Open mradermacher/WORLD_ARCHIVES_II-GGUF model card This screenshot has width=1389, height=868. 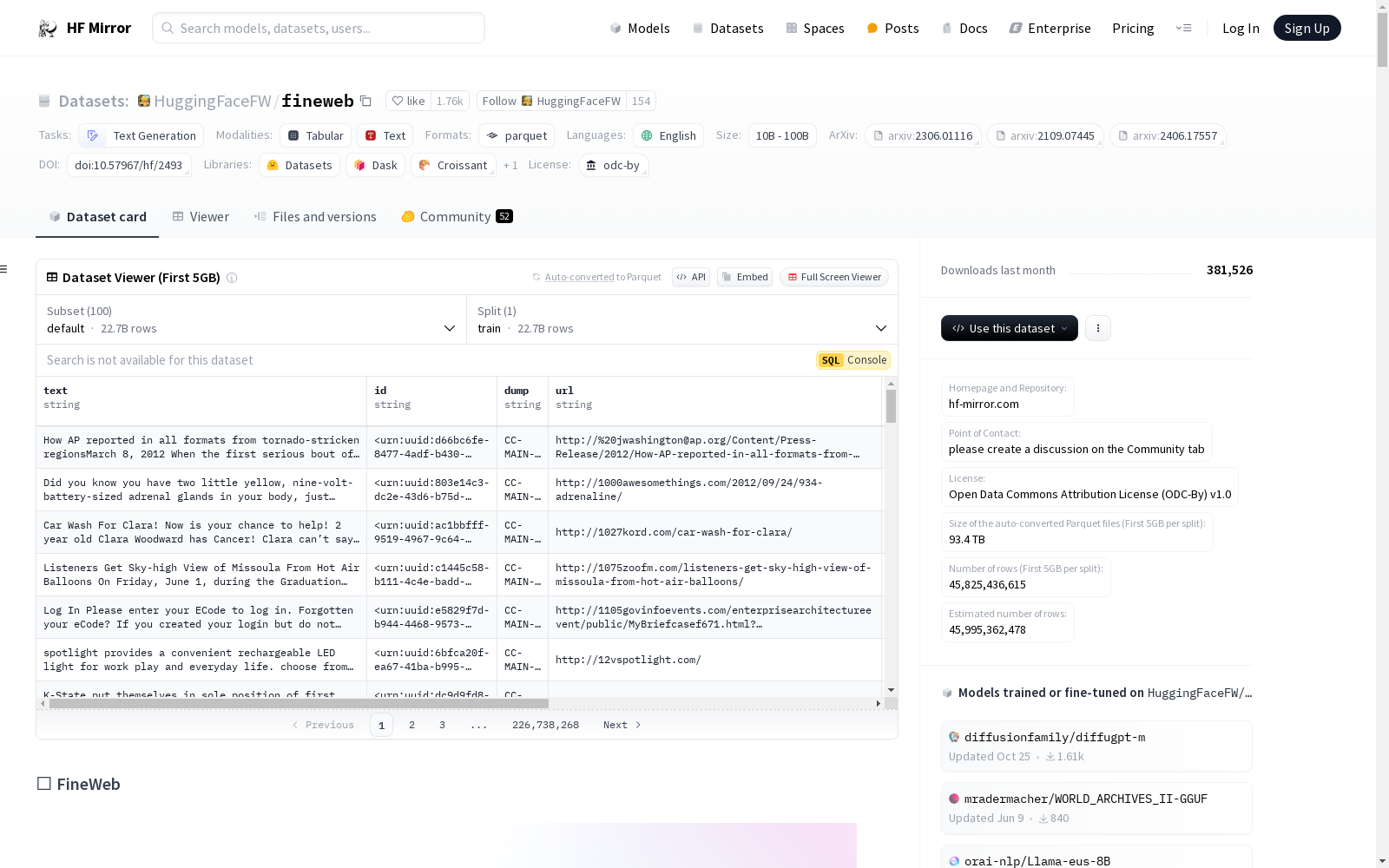tap(1096, 808)
